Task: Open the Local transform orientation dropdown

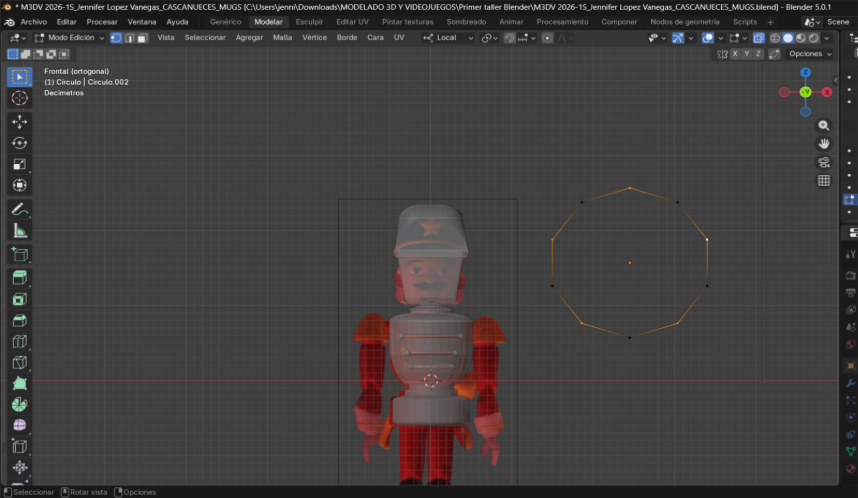Action: (446, 38)
